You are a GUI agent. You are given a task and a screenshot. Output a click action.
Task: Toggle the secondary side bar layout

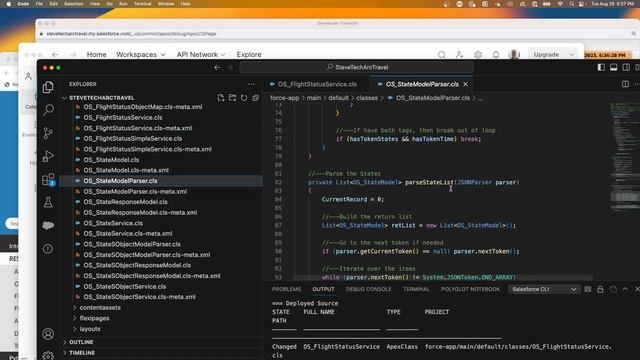tap(626, 67)
